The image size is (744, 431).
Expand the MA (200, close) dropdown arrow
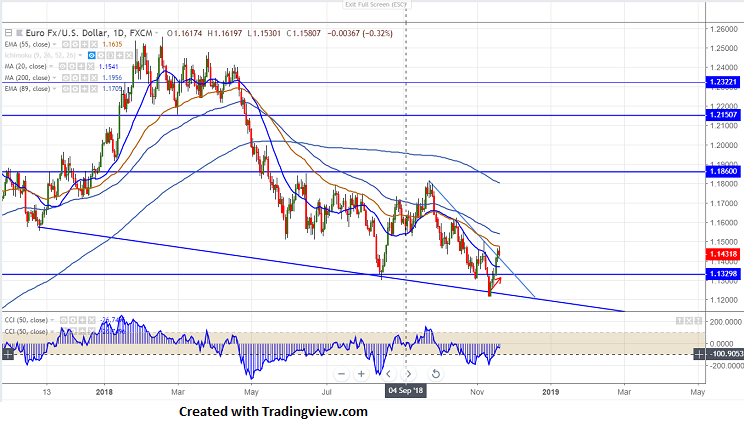pyautogui.click(x=55, y=78)
